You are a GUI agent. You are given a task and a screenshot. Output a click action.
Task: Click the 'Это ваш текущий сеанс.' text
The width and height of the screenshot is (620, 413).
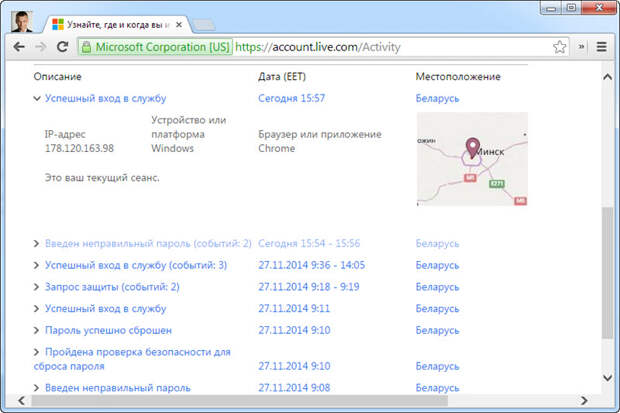coord(102,178)
